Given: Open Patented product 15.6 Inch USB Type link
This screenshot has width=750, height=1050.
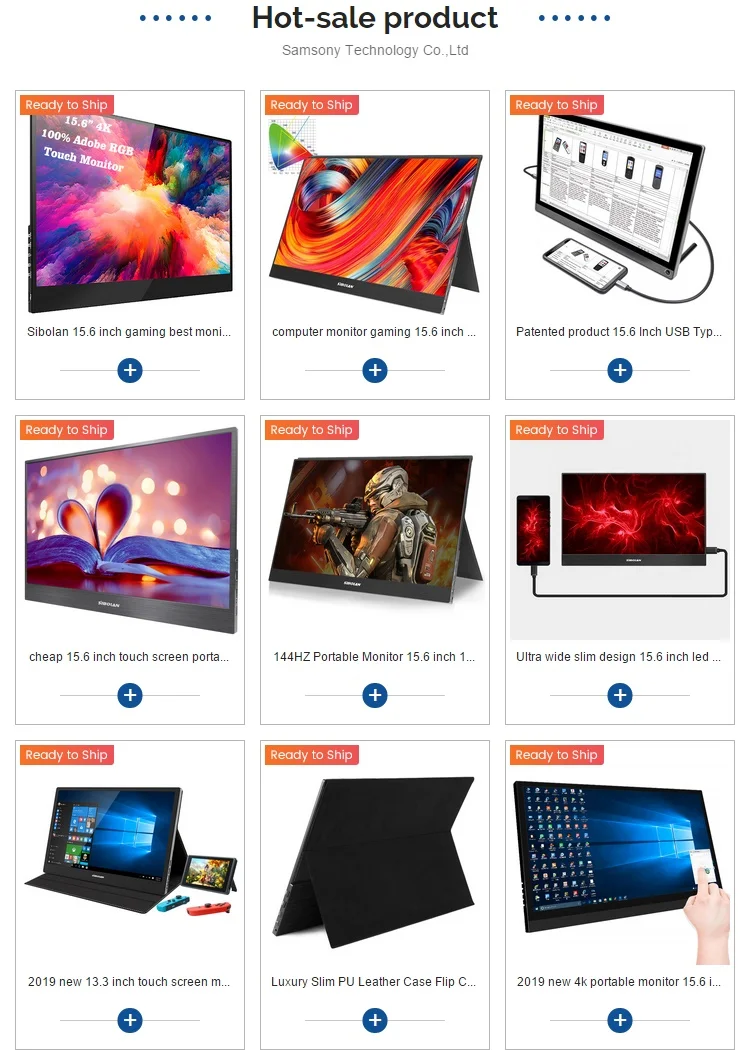Looking at the screenshot, I should (619, 331).
